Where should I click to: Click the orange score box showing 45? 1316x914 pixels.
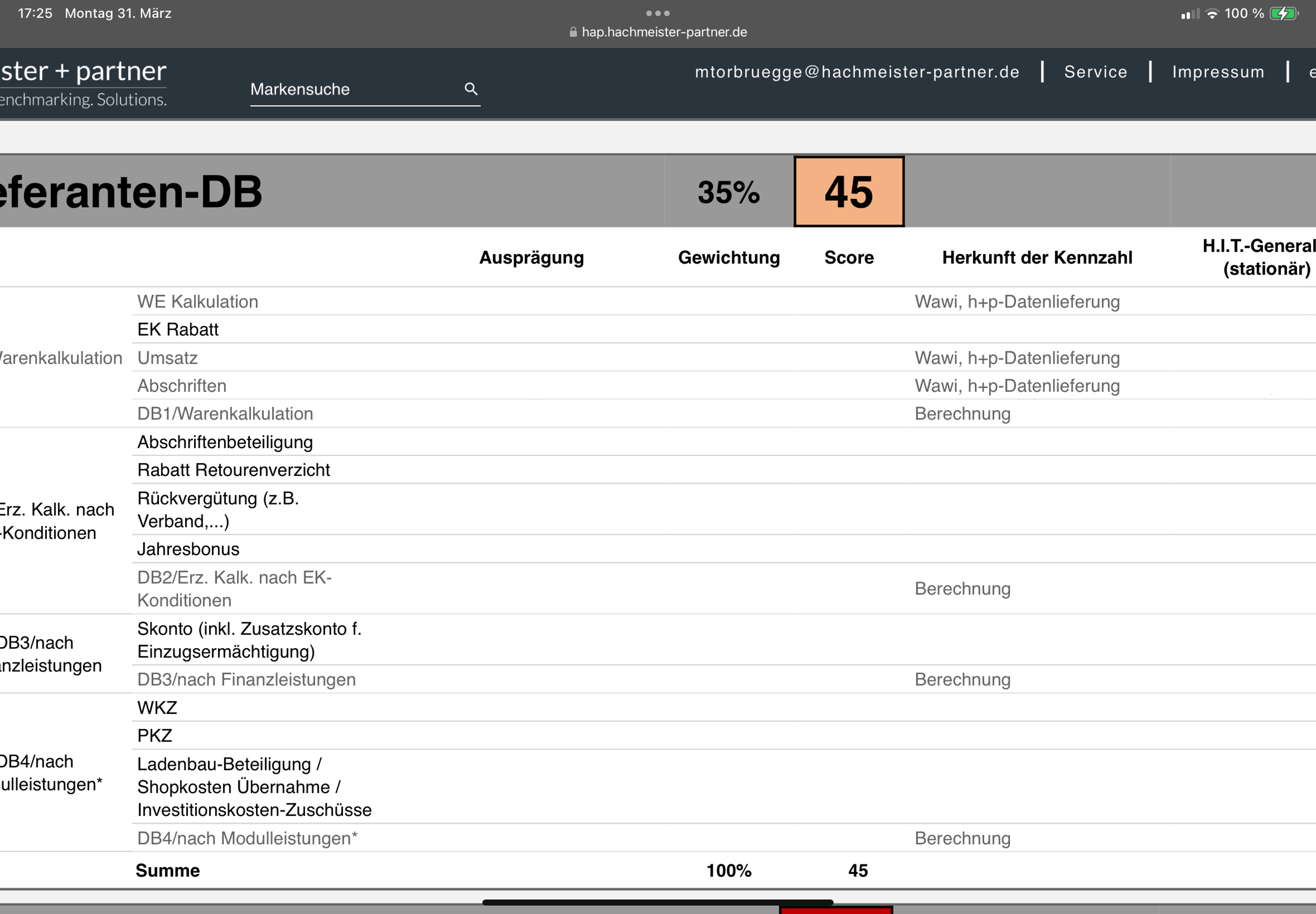pos(849,192)
